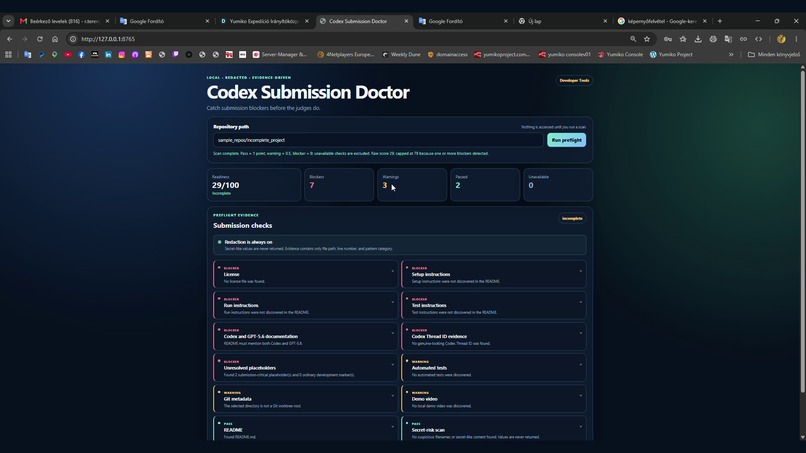Click the zoom magnifier icon in address bar

point(633,39)
